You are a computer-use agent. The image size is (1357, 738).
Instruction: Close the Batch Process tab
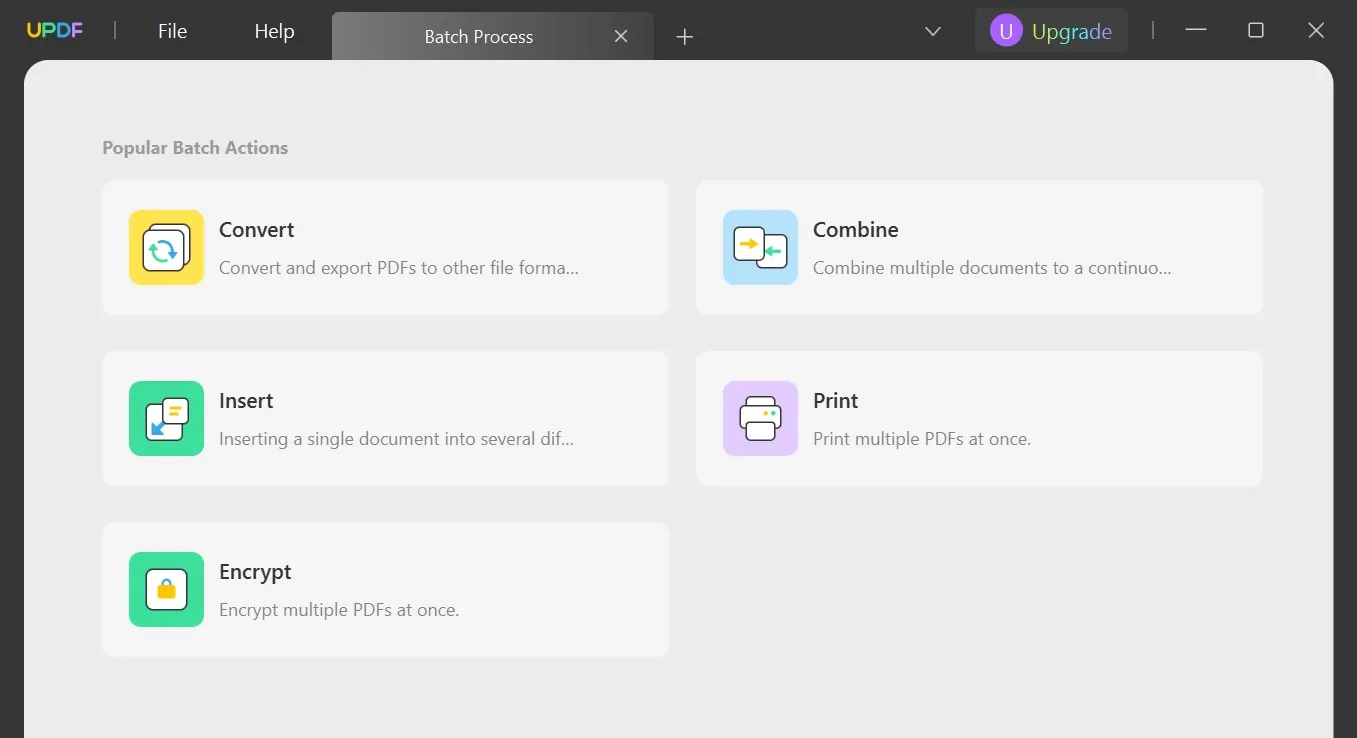[620, 35]
